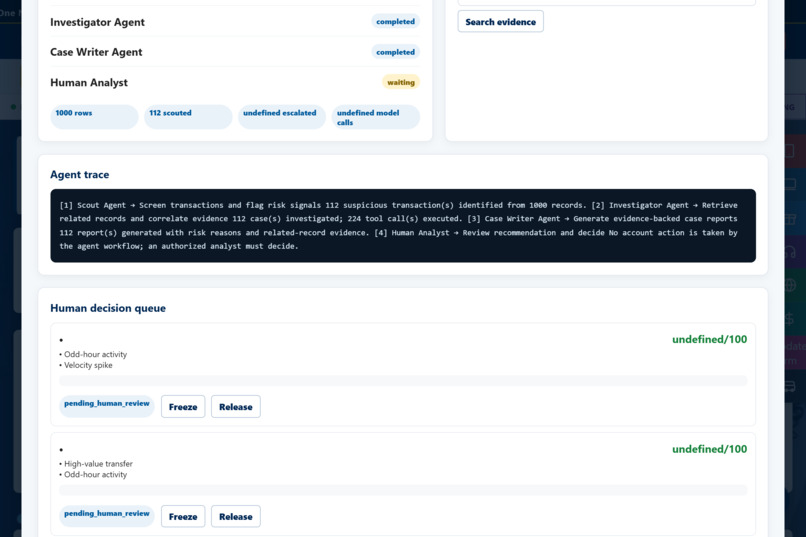
Task: Click the Human Analyst row label
Action: (x=89, y=82)
